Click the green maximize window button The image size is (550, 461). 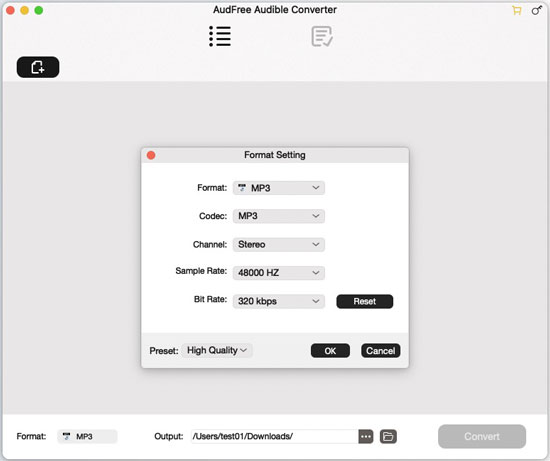point(39,11)
